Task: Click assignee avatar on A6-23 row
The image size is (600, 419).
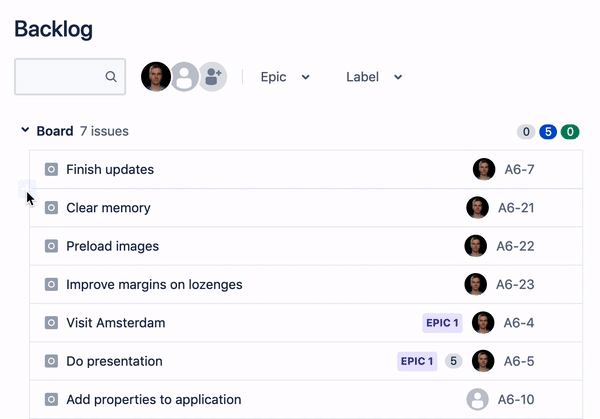Action: 476,284
